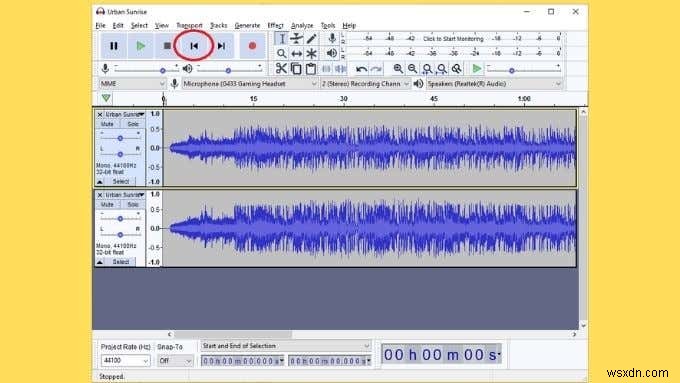Screen dimensions: 680x383
Task: Open the Help menu
Action: pyautogui.click(x=349, y=26)
